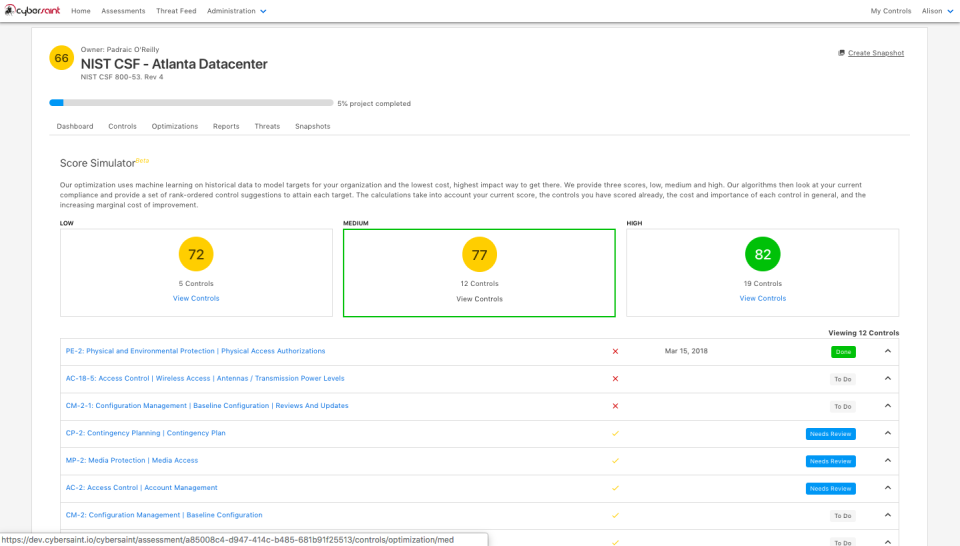The height and width of the screenshot is (546, 960).
Task: Open Assessments in top navigation
Action: pyautogui.click(x=123, y=11)
